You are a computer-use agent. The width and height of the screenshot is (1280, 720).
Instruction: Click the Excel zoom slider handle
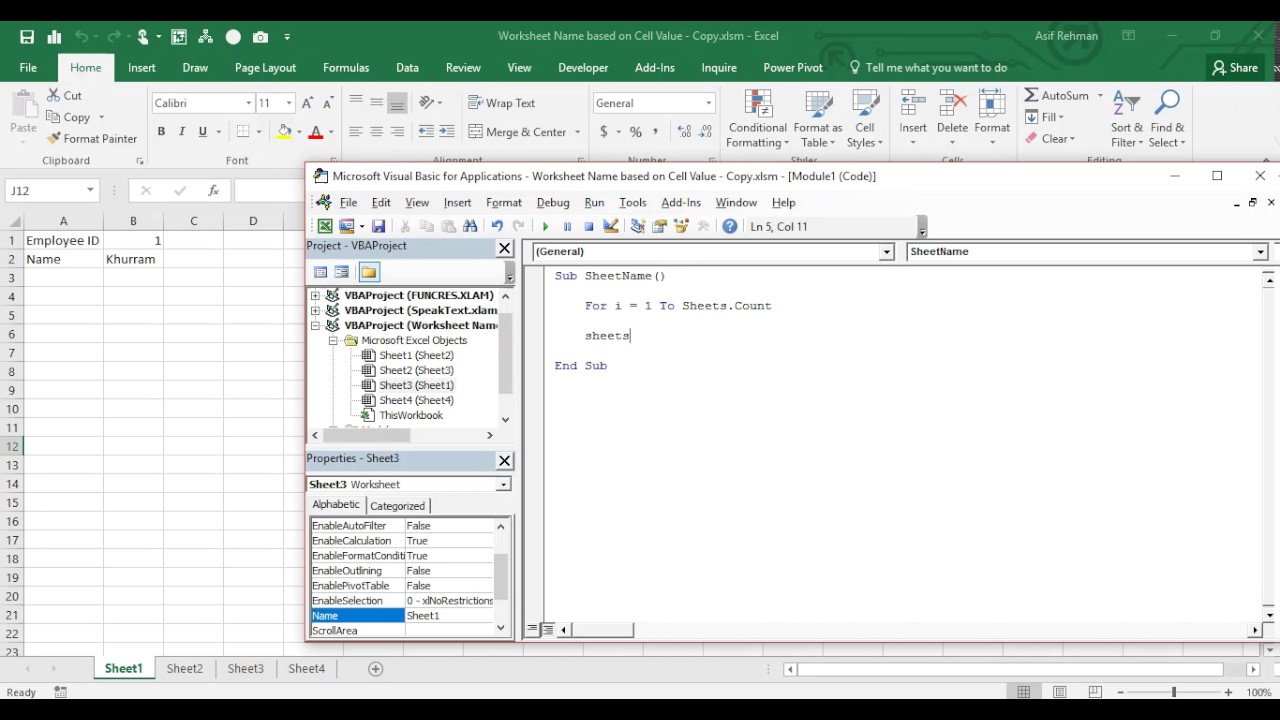pos(1174,693)
